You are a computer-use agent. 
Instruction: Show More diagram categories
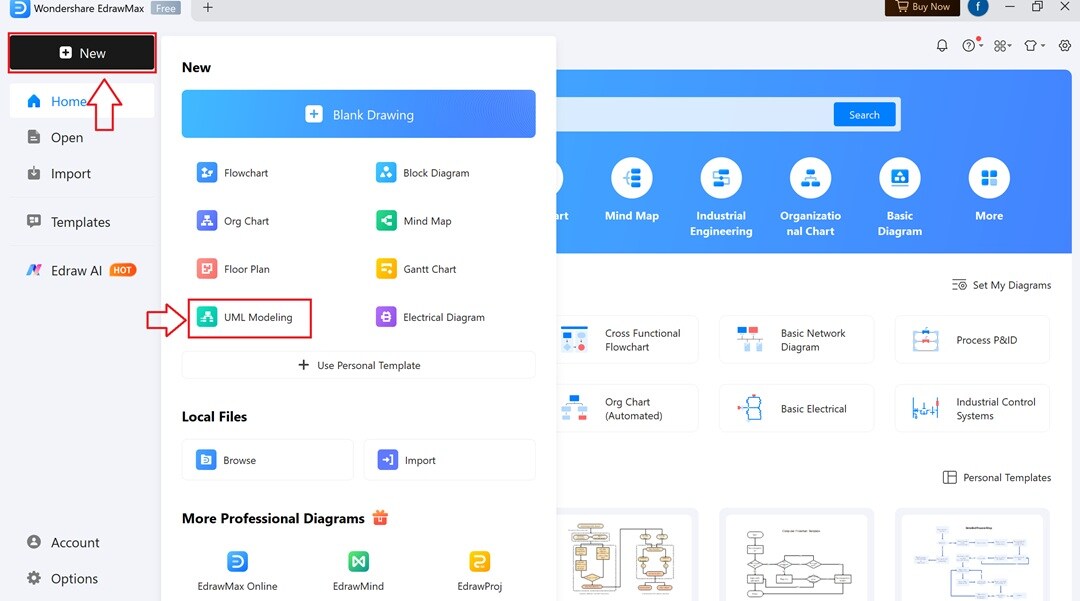click(x=989, y=190)
